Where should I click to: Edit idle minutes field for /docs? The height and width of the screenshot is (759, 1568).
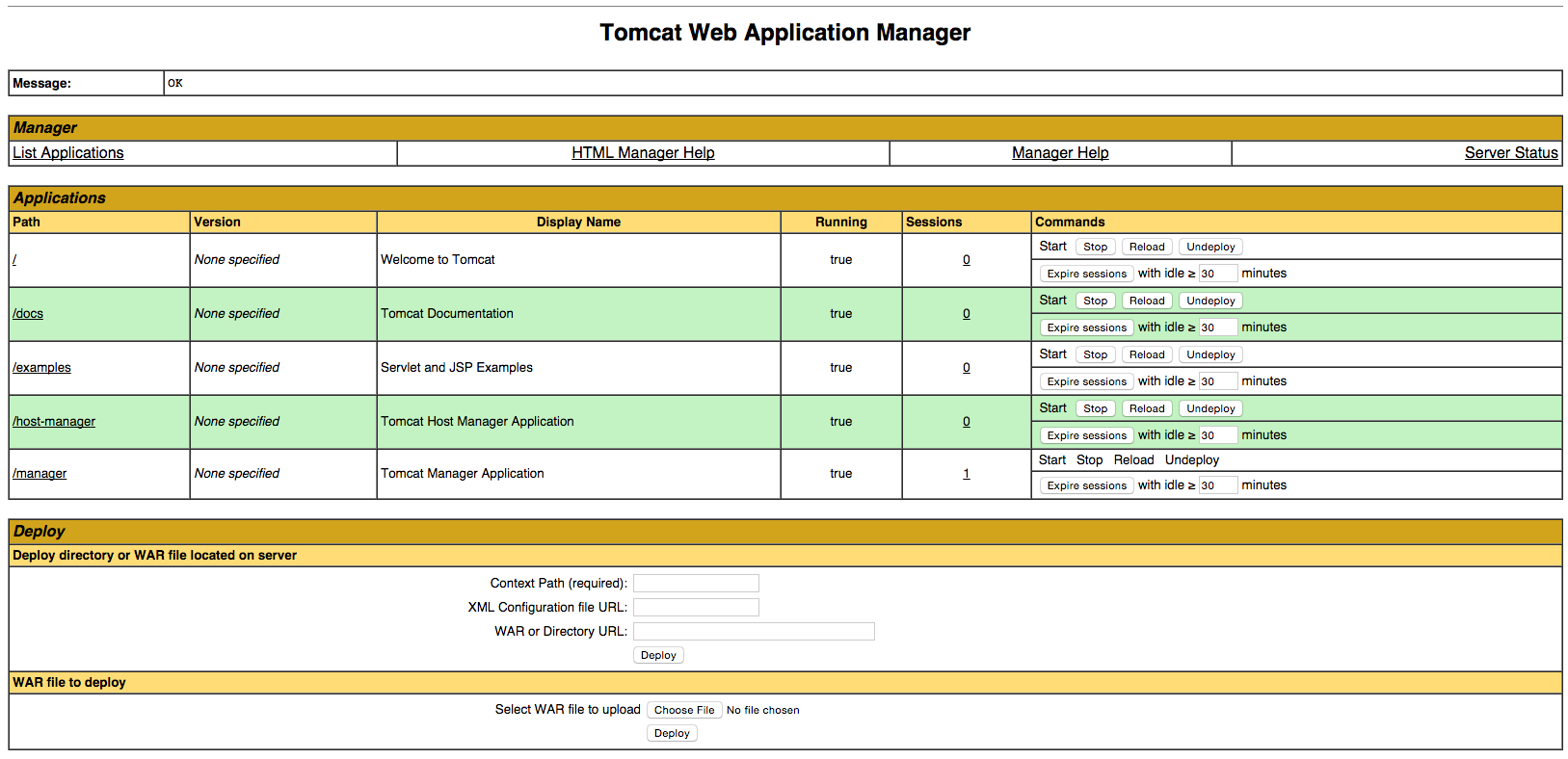click(1217, 327)
